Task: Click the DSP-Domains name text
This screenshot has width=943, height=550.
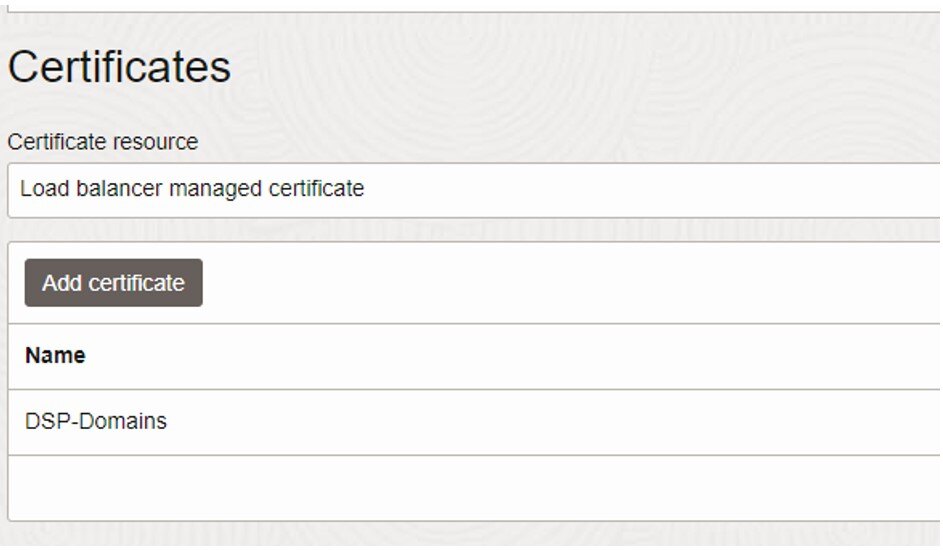Action: point(96,421)
